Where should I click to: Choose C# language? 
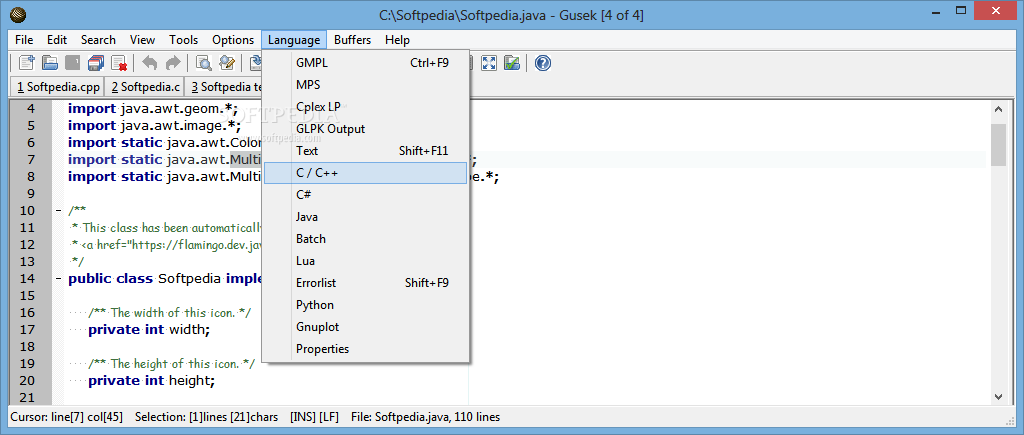tap(365, 195)
